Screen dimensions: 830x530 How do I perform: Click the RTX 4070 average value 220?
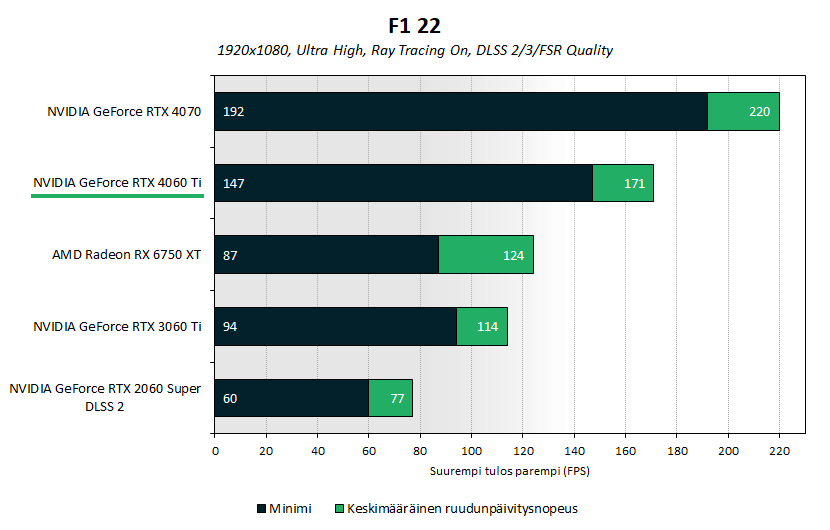pos(759,112)
